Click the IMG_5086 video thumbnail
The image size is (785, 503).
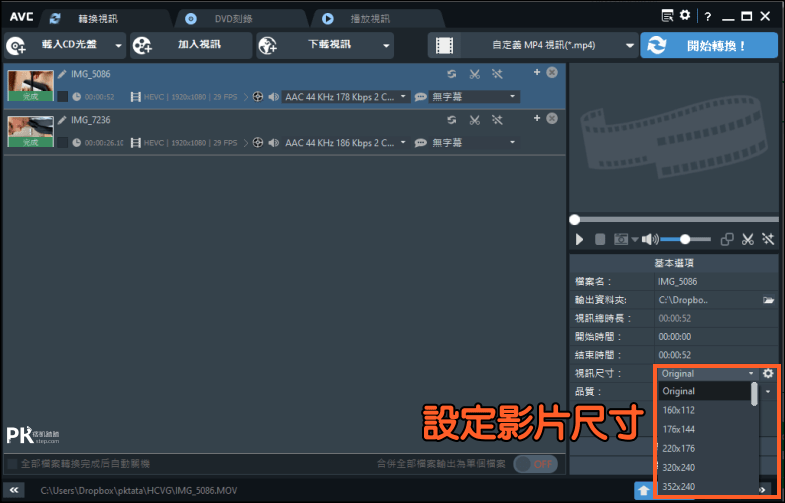(31, 86)
